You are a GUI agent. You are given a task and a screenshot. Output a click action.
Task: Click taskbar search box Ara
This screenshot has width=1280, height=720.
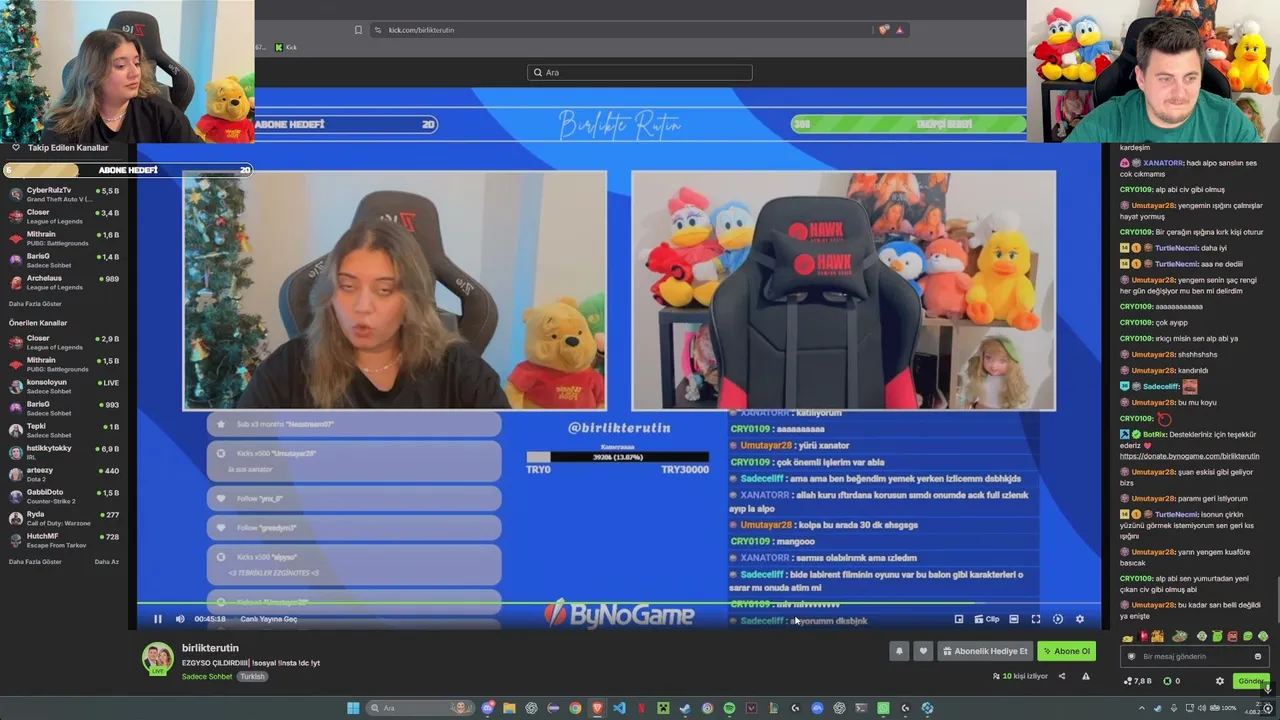[x=421, y=708]
